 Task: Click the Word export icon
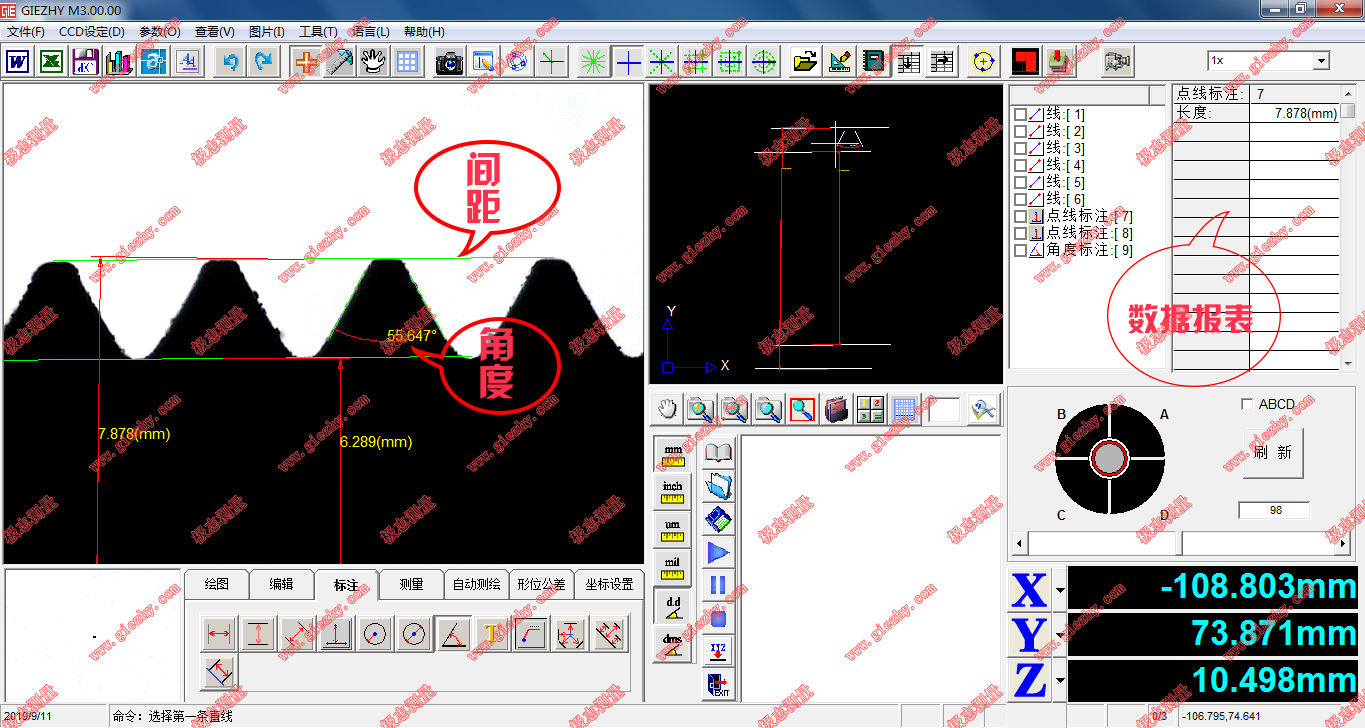[x=18, y=62]
